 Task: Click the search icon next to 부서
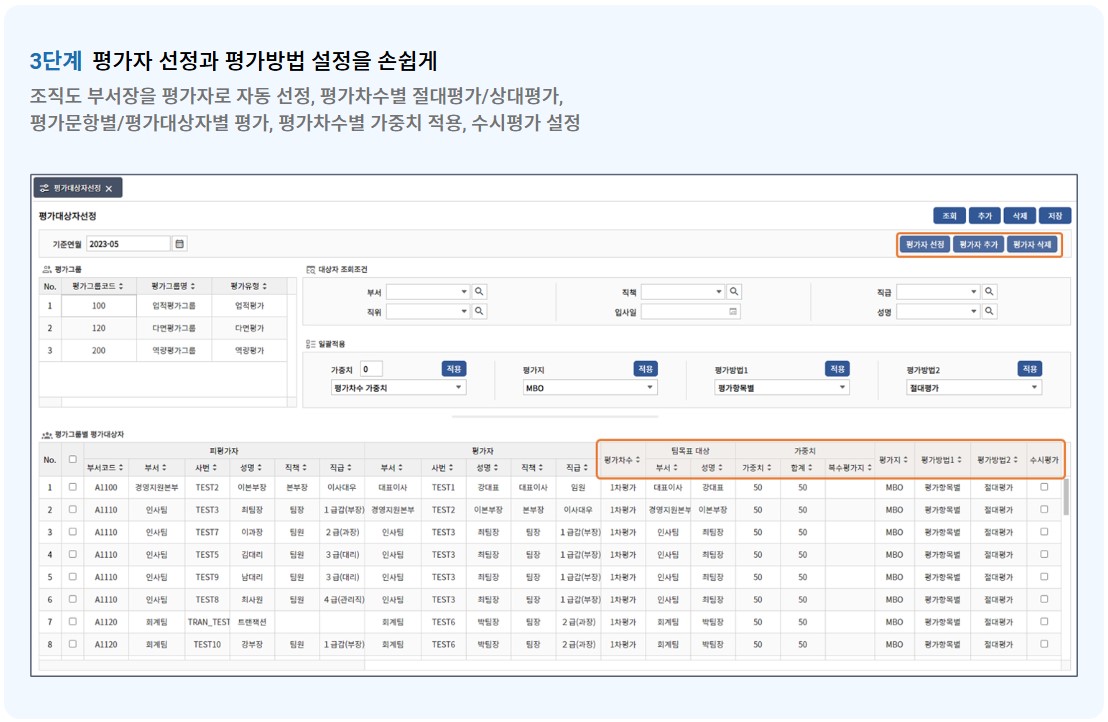(479, 291)
